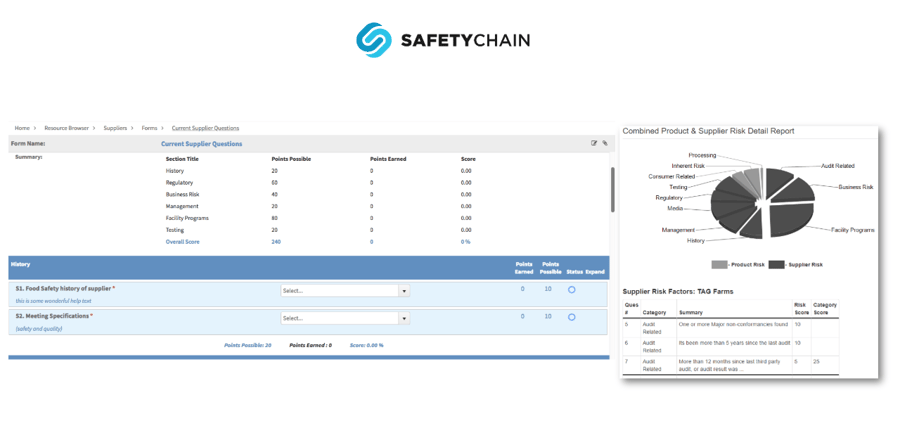
Task: Click the form's vertical scrollbar
Action: point(612,190)
